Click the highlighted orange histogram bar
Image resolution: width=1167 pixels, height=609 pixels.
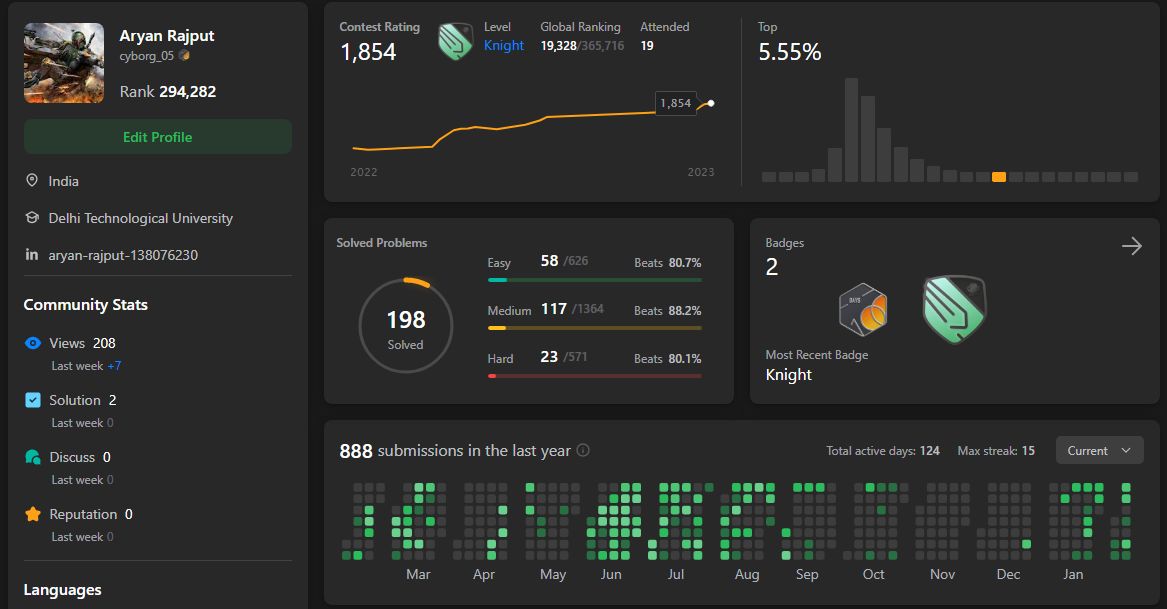(x=999, y=177)
